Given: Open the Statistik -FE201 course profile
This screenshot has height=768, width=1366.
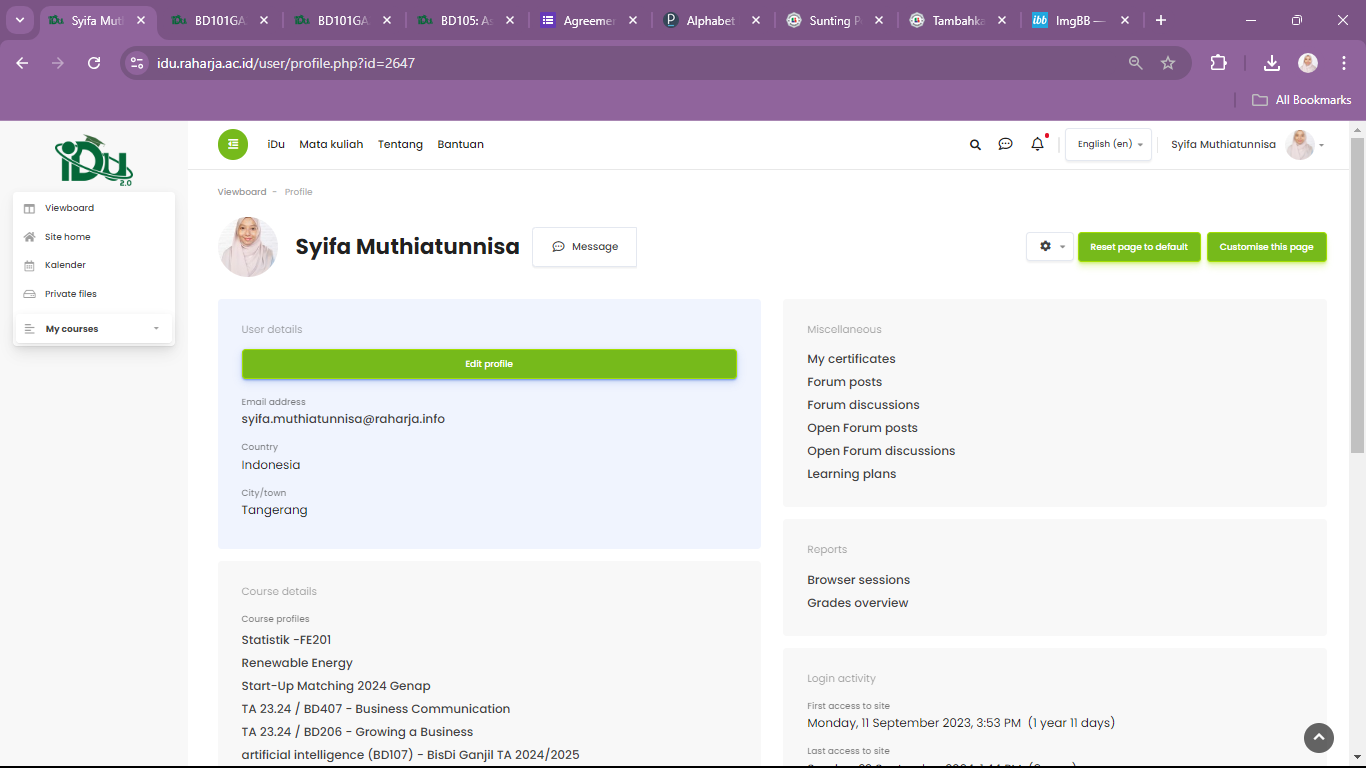Looking at the screenshot, I should tap(286, 640).
